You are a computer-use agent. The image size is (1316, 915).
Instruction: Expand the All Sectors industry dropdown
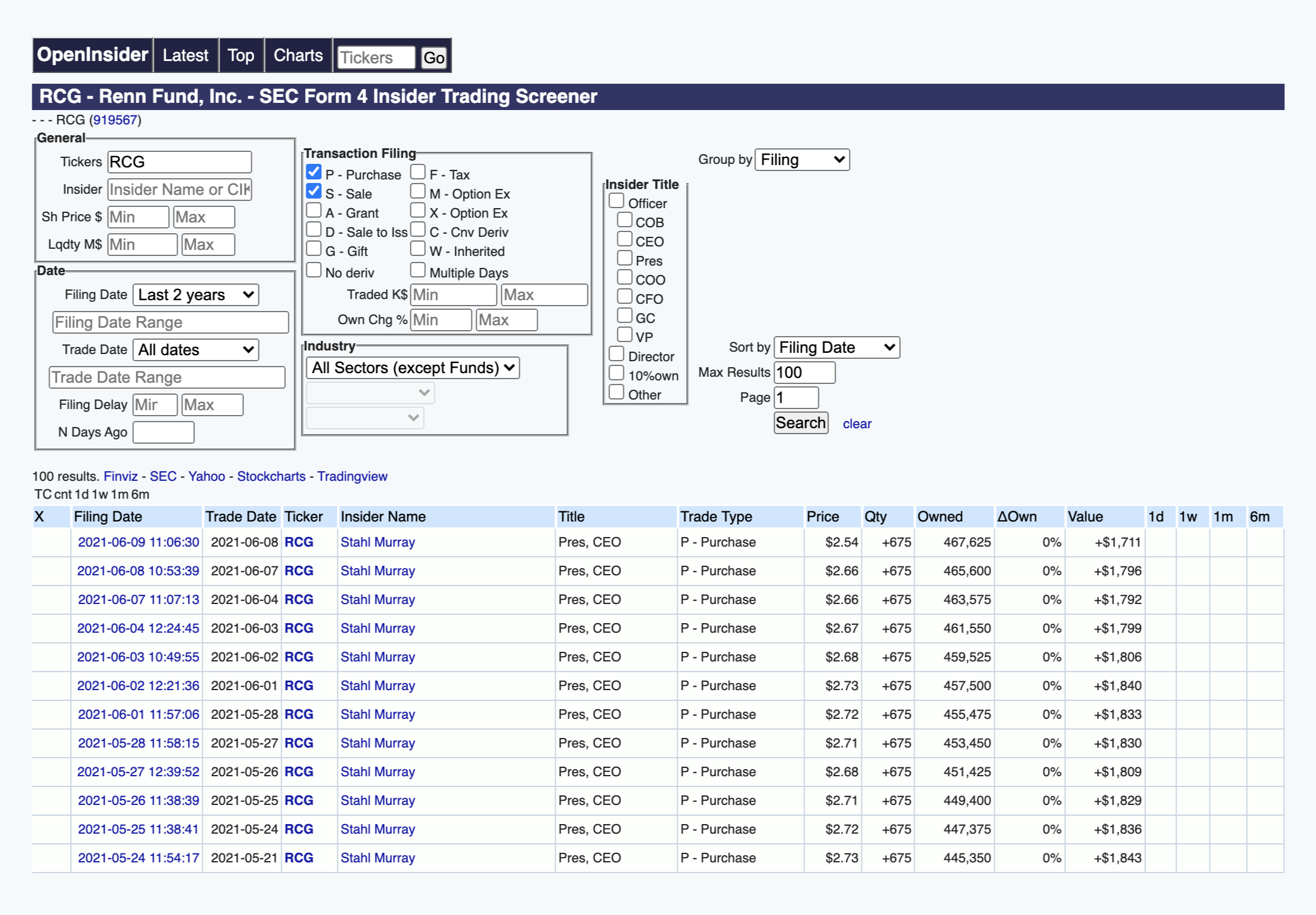tap(413, 368)
